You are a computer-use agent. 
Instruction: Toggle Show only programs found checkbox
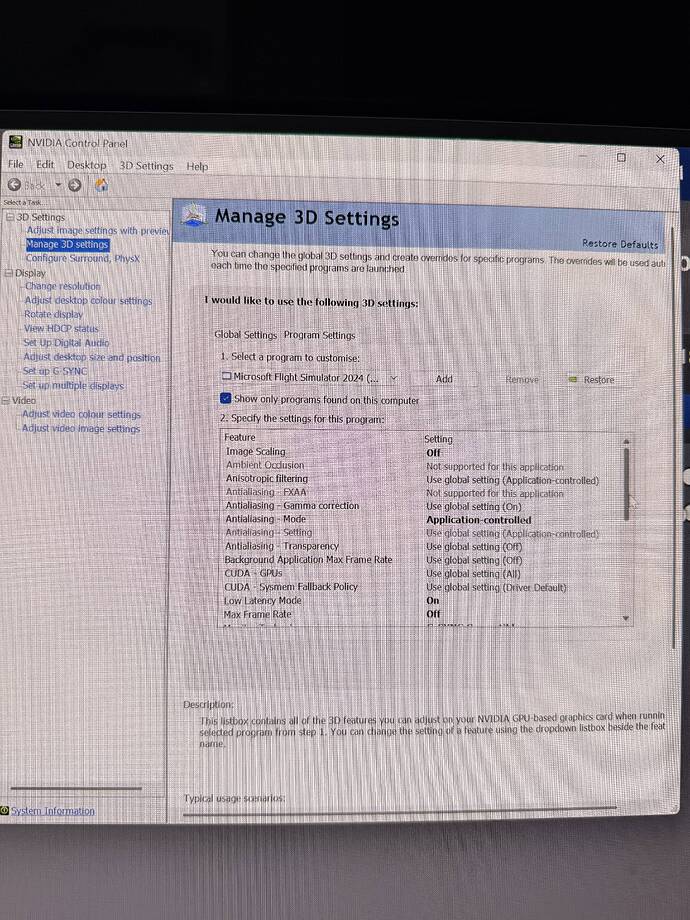coord(225,398)
